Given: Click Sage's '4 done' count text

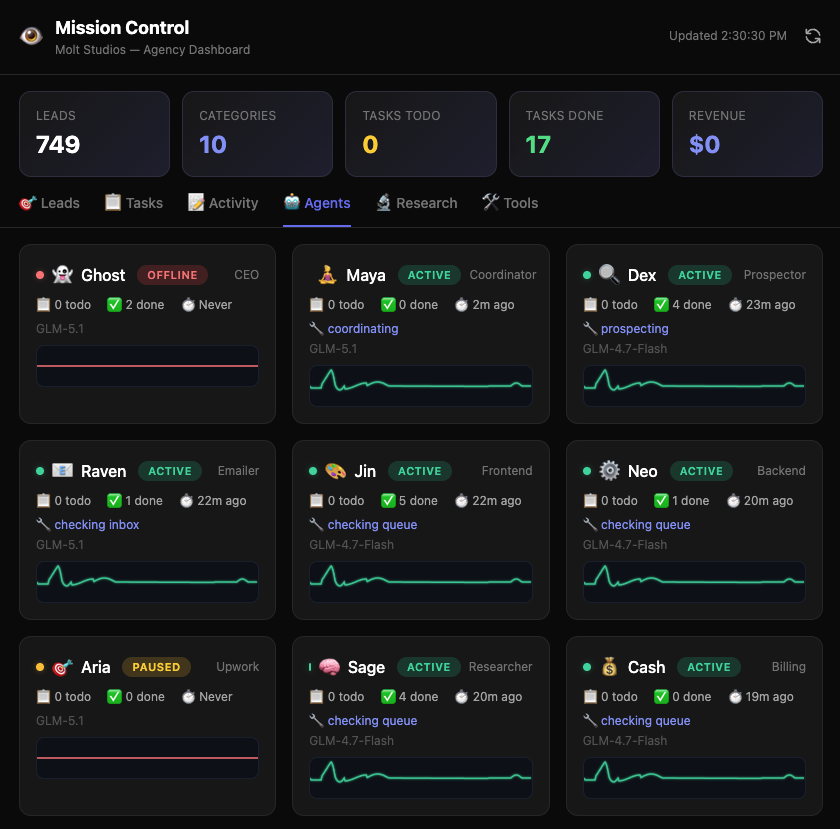Looking at the screenshot, I should (418, 697).
